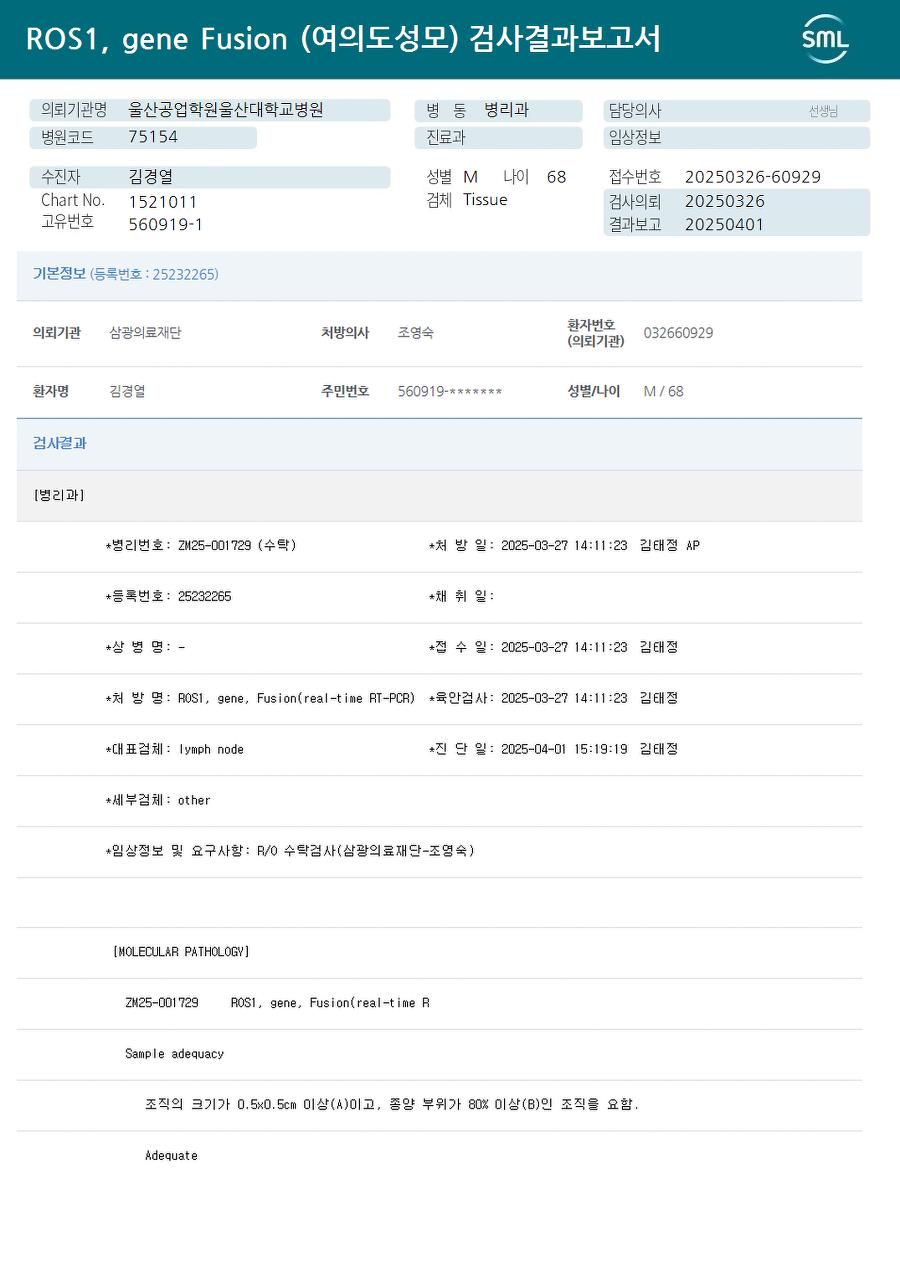
Task: Click the *등록번호: 25232265 line
Action: click(x=168, y=597)
